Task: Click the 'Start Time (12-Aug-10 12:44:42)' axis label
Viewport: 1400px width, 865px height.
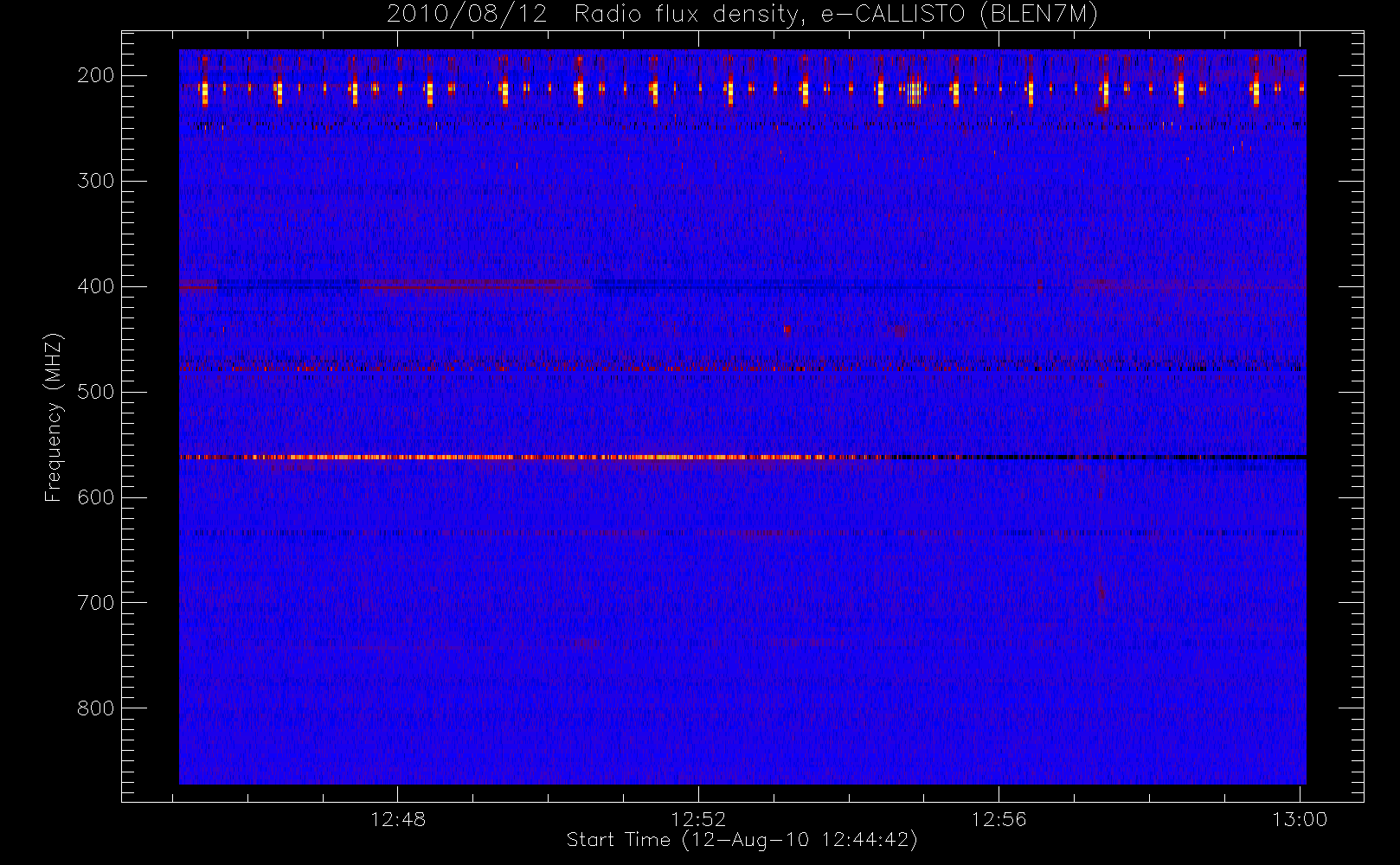Action: (x=742, y=840)
